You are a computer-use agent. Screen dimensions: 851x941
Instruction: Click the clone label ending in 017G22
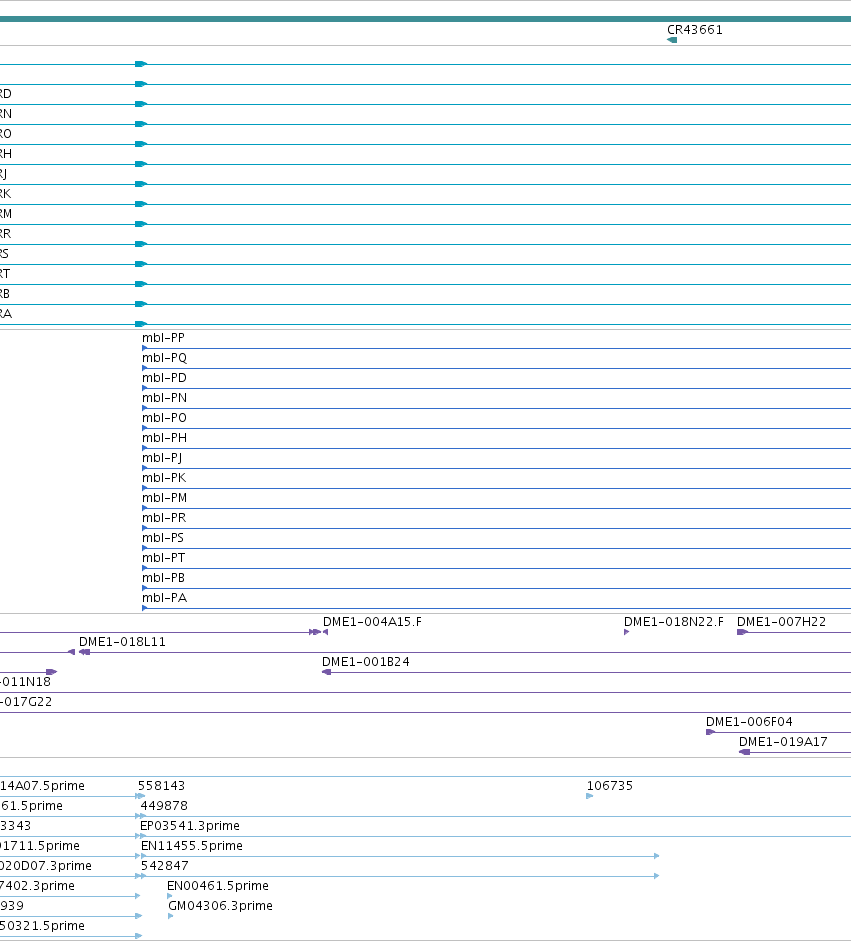[26, 702]
